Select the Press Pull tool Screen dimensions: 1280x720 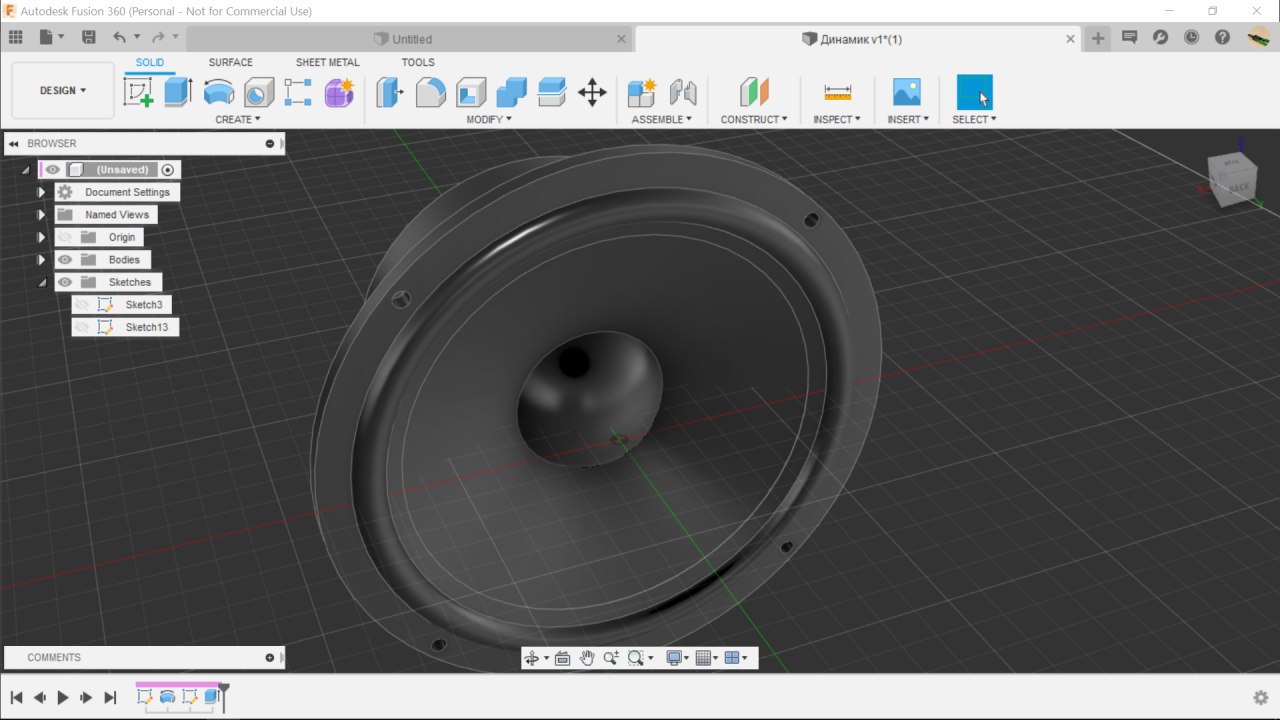click(x=389, y=92)
